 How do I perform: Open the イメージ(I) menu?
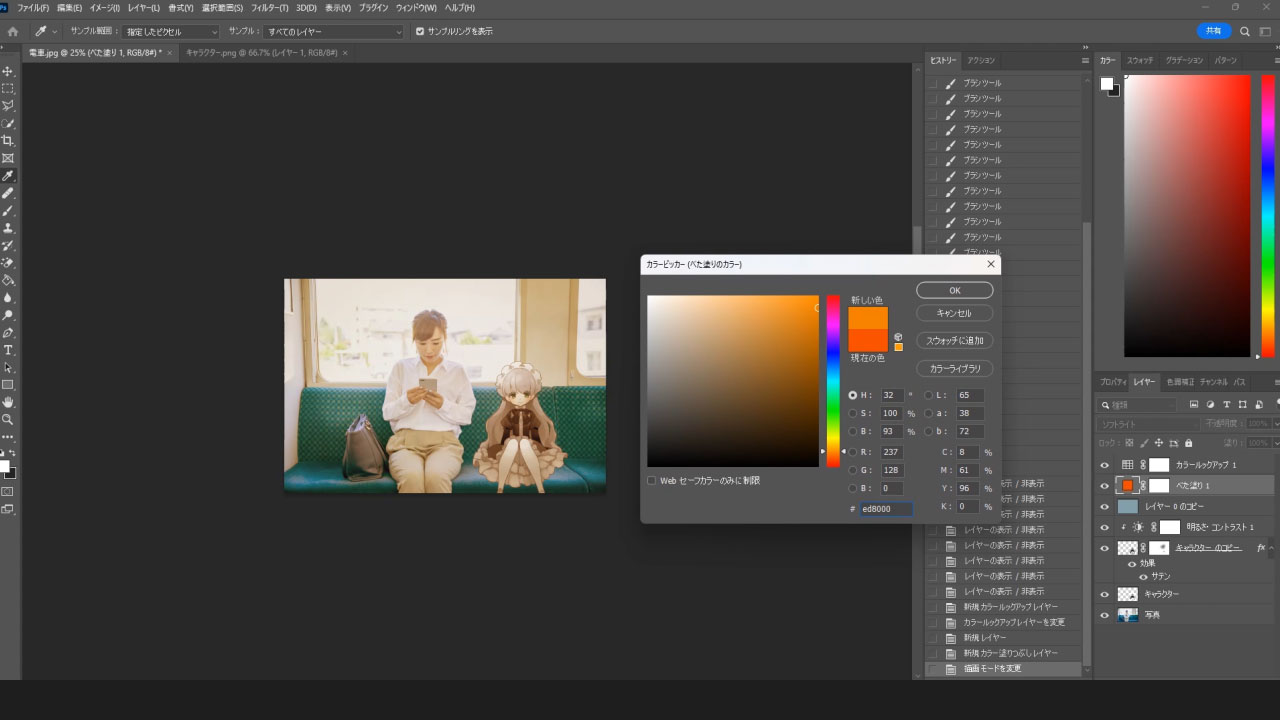tap(105, 8)
